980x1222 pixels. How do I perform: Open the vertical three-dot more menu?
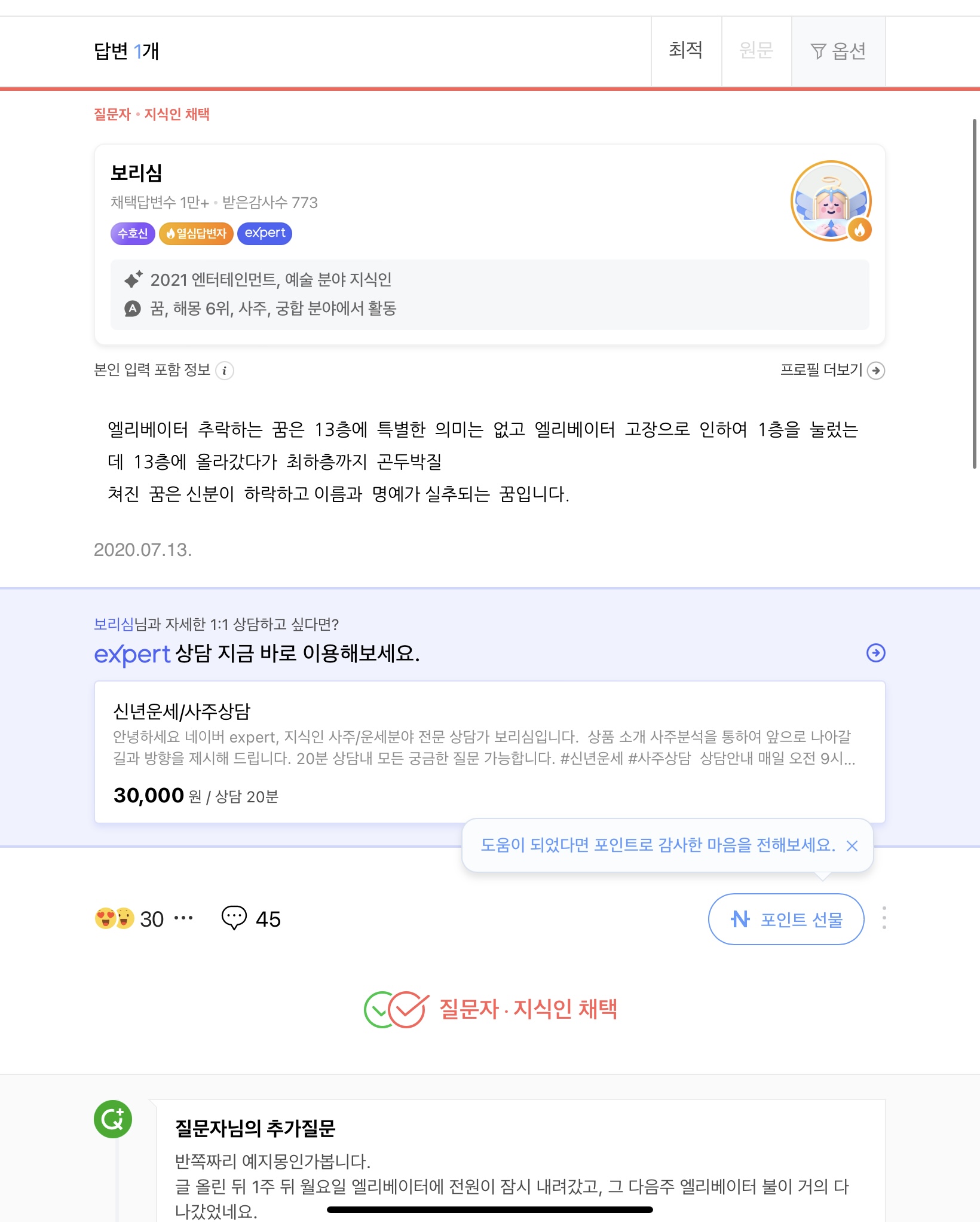click(884, 918)
